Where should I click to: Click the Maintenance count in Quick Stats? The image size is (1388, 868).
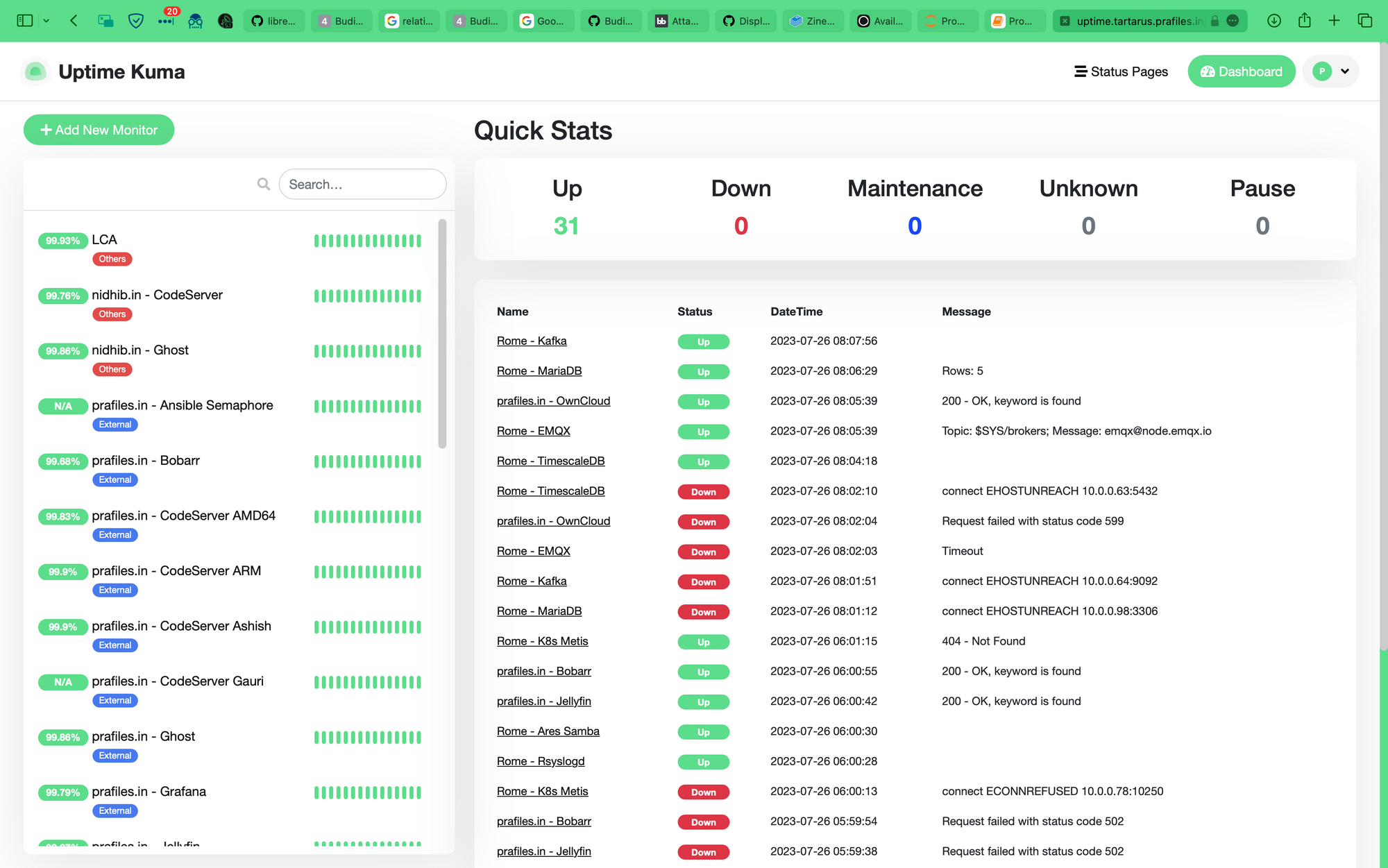coord(915,225)
